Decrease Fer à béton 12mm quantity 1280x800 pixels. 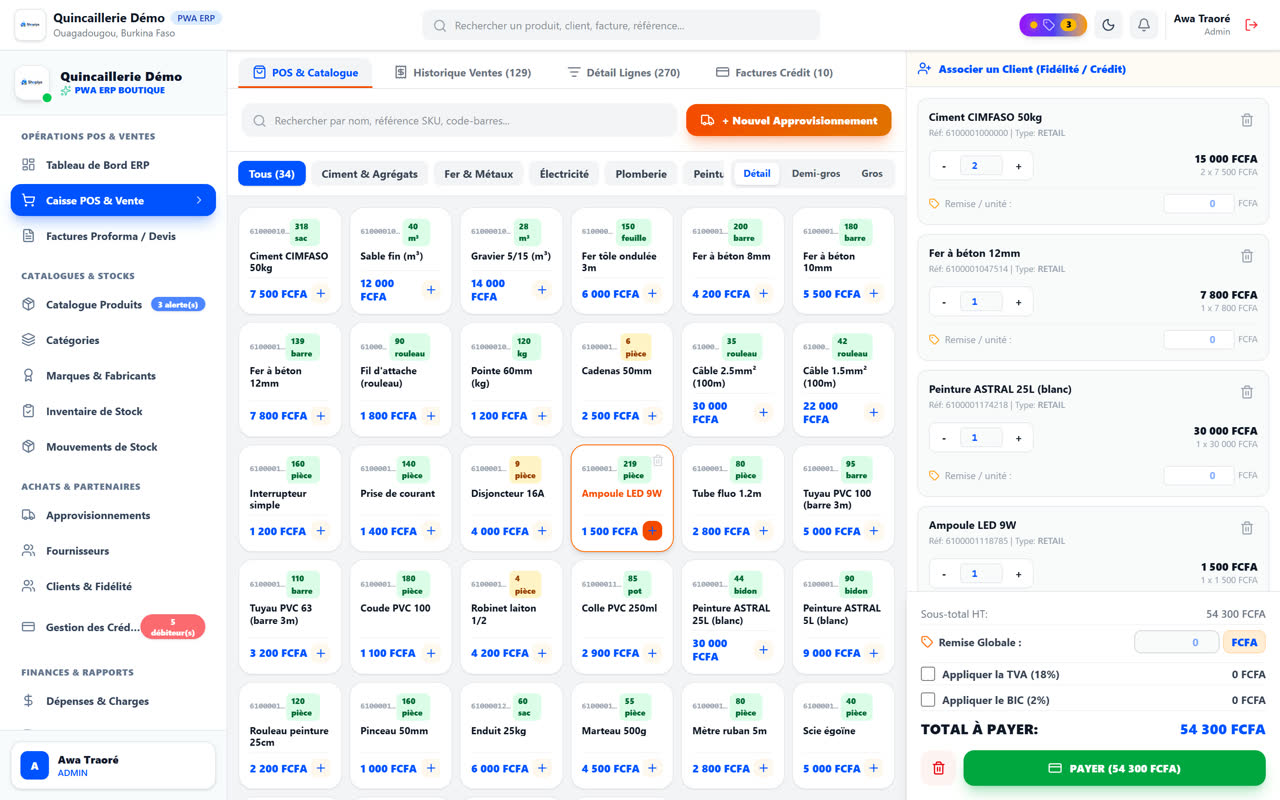944,302
